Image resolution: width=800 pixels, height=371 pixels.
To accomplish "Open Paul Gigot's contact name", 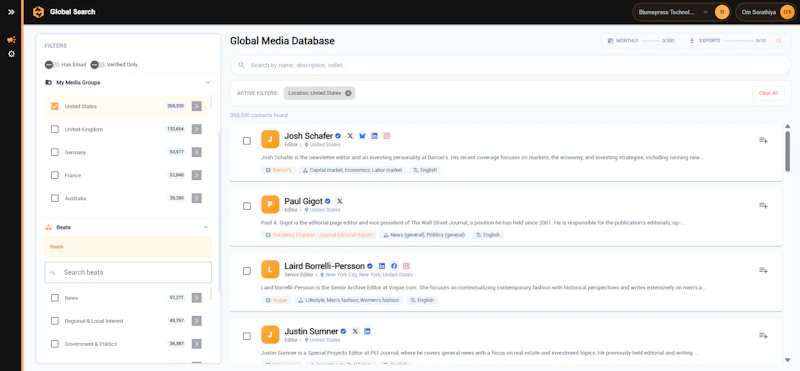I will point(304,201).
